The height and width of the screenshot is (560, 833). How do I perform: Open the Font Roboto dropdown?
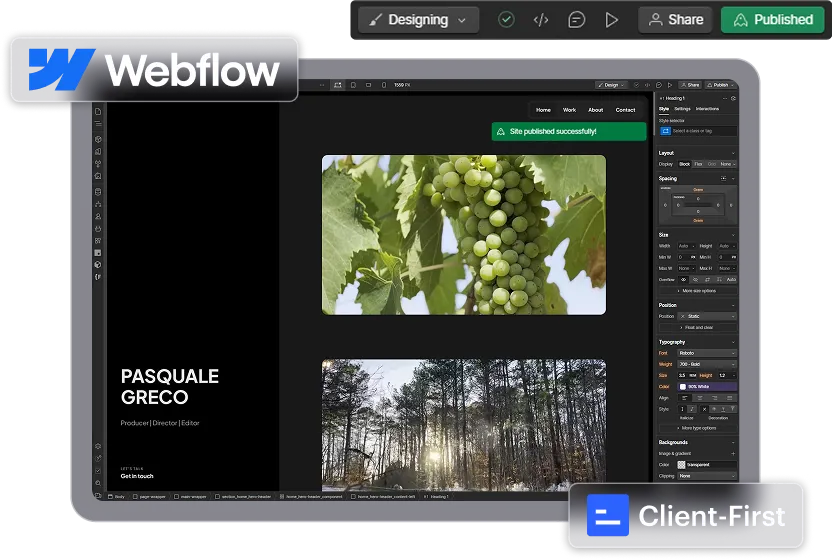tap(708, 353)
